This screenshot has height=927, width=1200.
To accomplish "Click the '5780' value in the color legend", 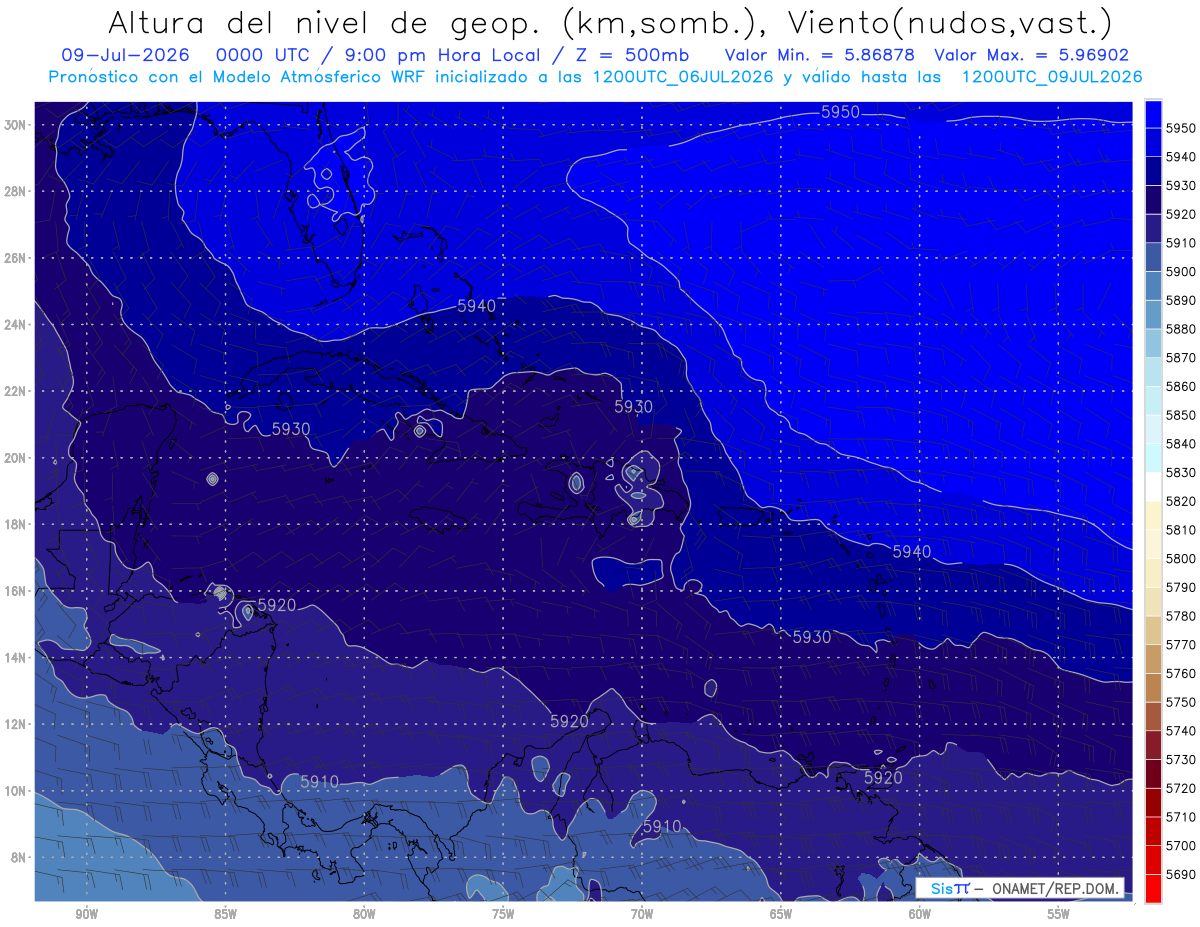I will pos(1181,615).
